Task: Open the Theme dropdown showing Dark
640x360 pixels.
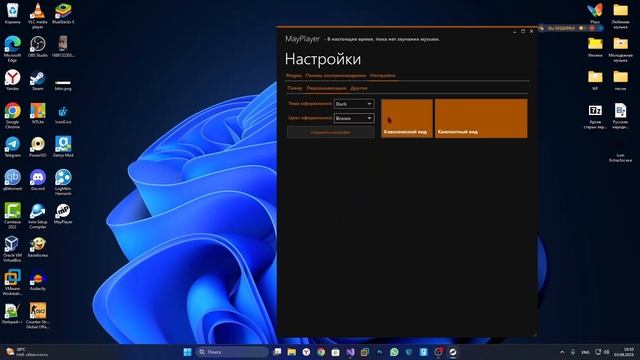Action: point(354,104)
